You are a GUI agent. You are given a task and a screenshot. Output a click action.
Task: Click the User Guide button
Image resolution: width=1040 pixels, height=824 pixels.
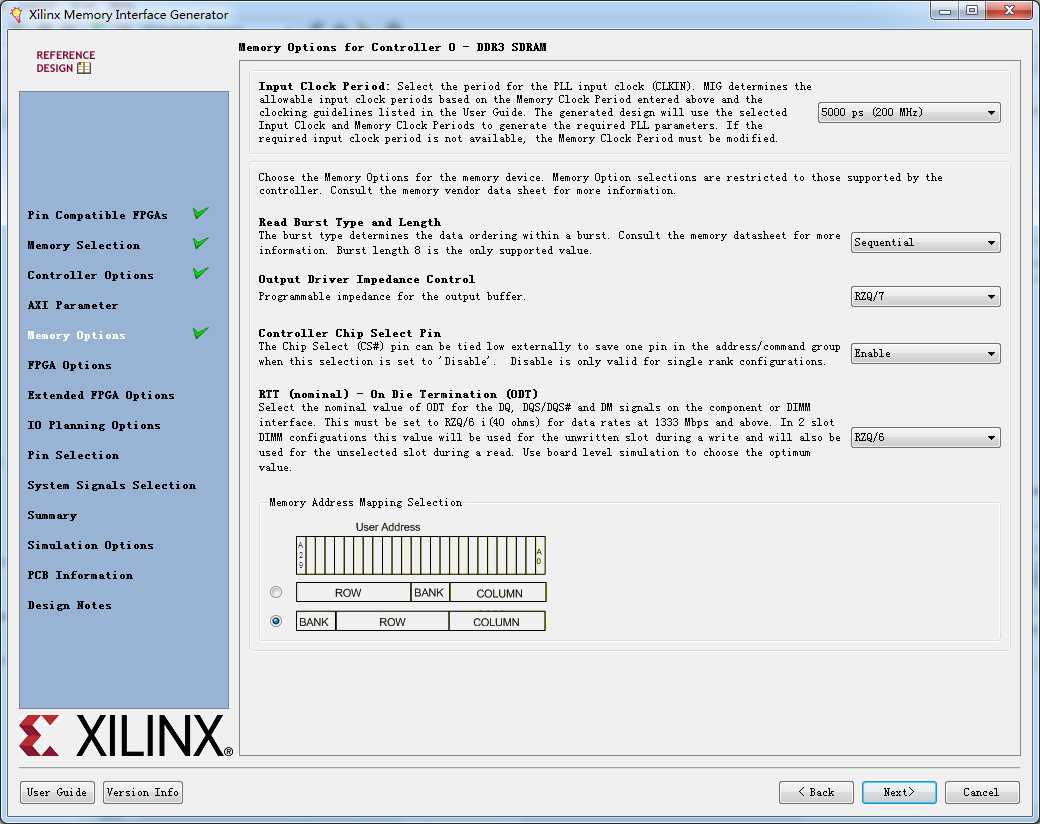tap(57, 792)
